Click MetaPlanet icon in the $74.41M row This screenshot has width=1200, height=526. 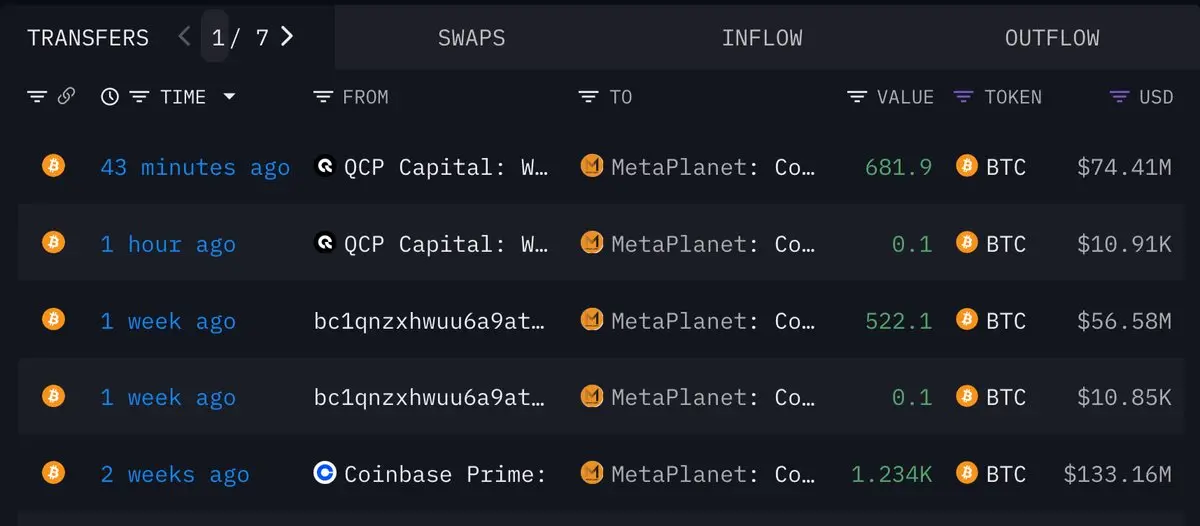tap(592, 166)
